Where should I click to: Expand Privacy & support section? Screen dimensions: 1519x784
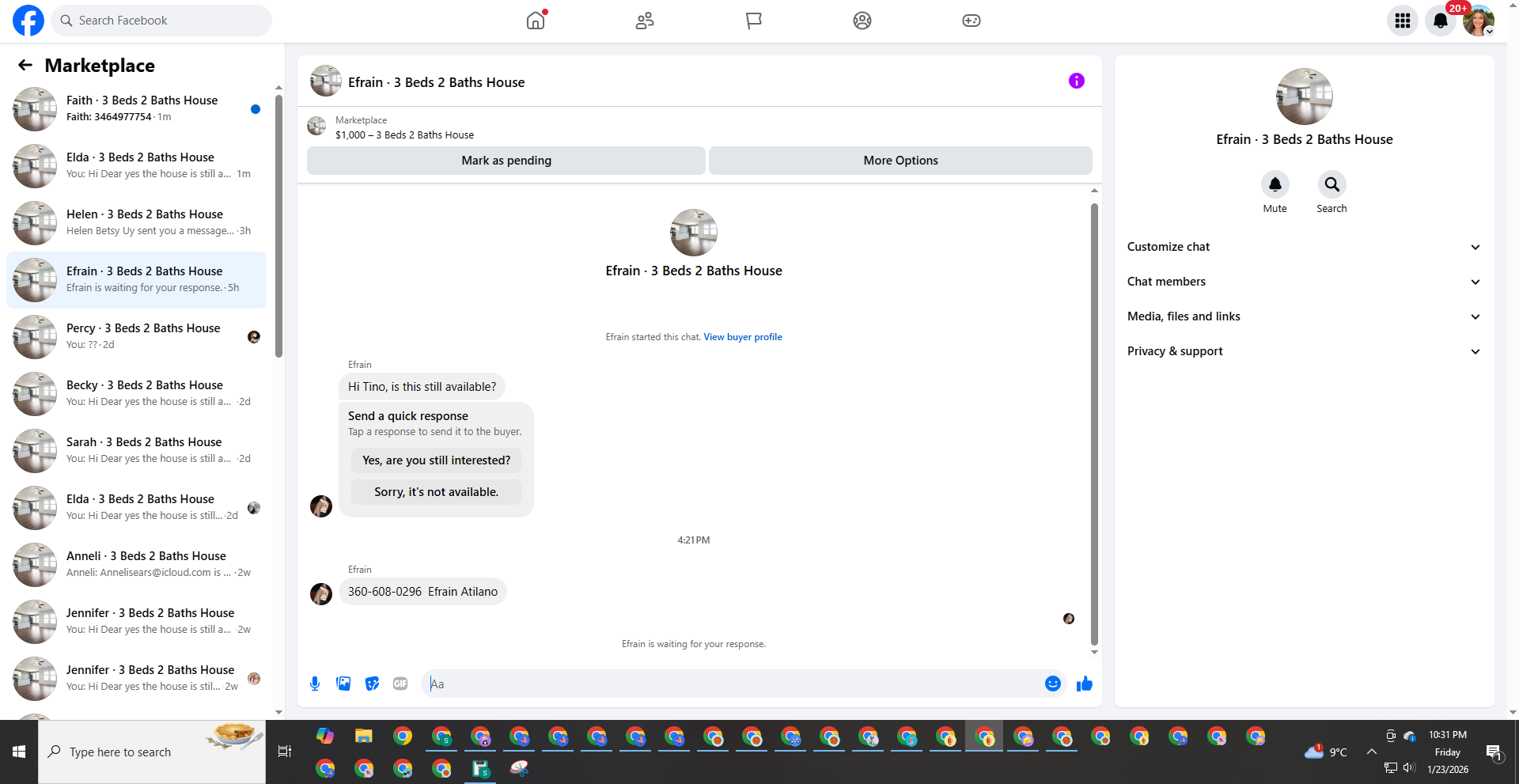coord(1304,351)
